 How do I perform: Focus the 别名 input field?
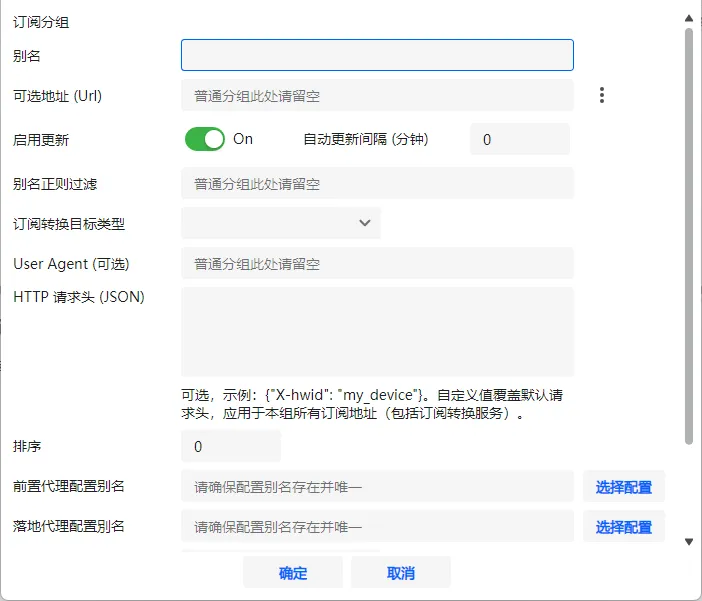pyautogui.click(x=377, y=55)
